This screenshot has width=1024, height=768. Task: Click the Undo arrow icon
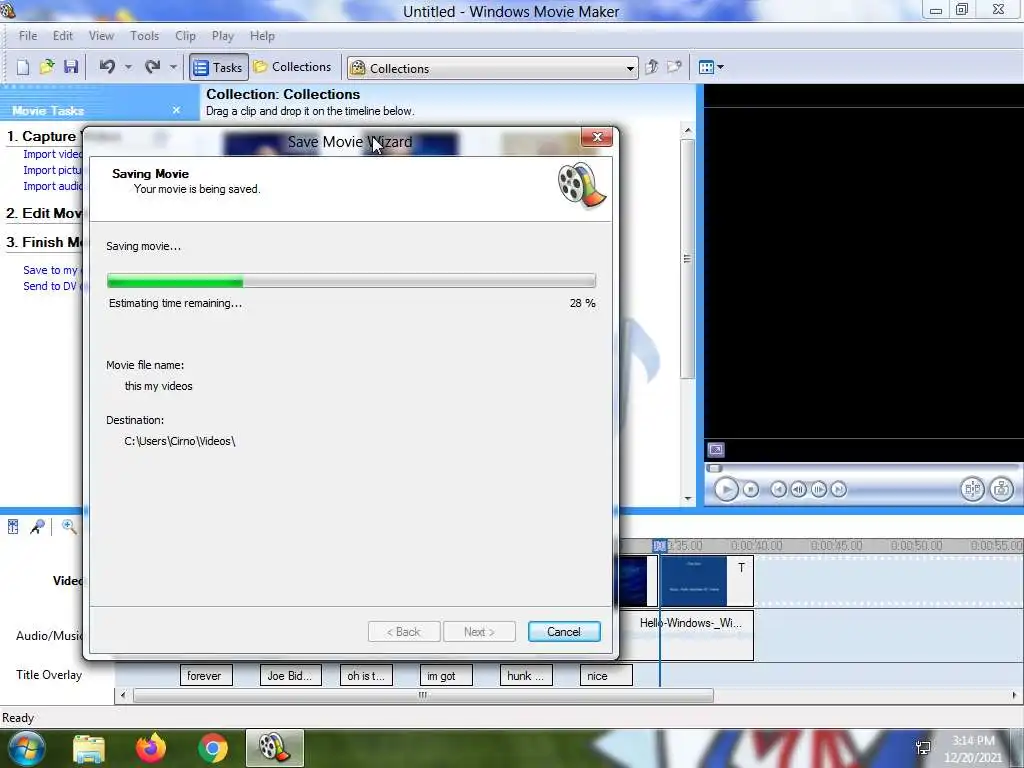107,67
